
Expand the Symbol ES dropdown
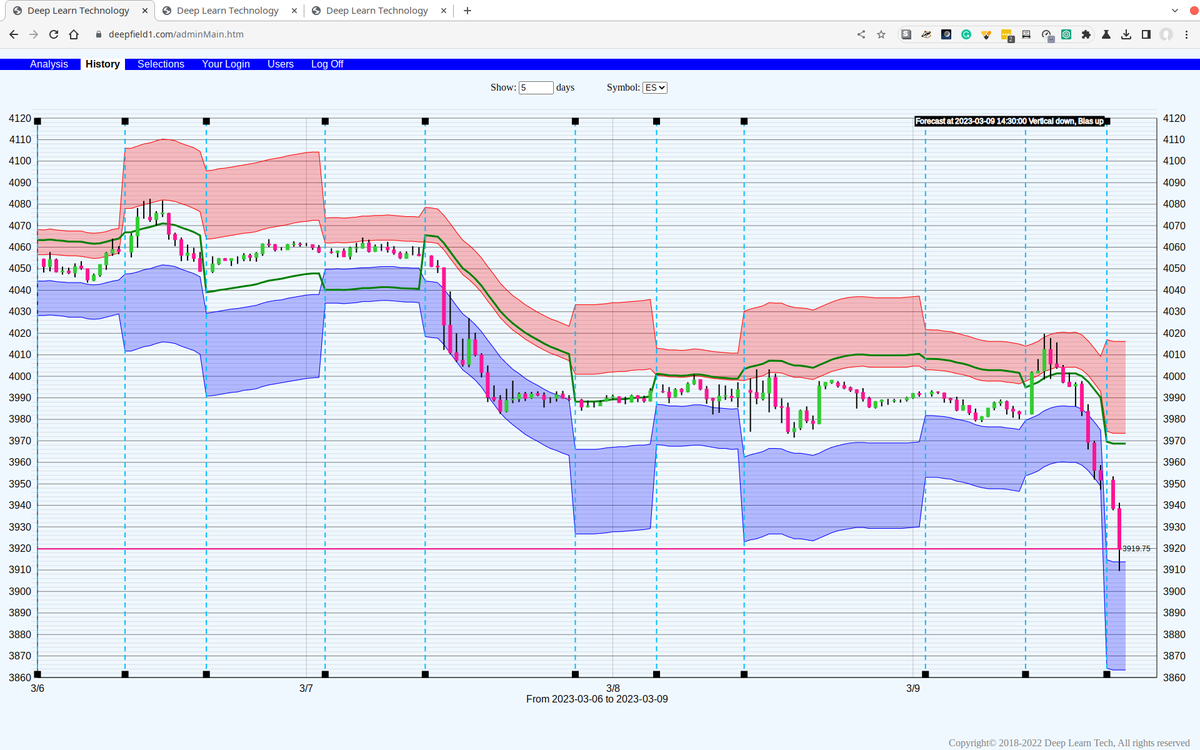[655, 88]
